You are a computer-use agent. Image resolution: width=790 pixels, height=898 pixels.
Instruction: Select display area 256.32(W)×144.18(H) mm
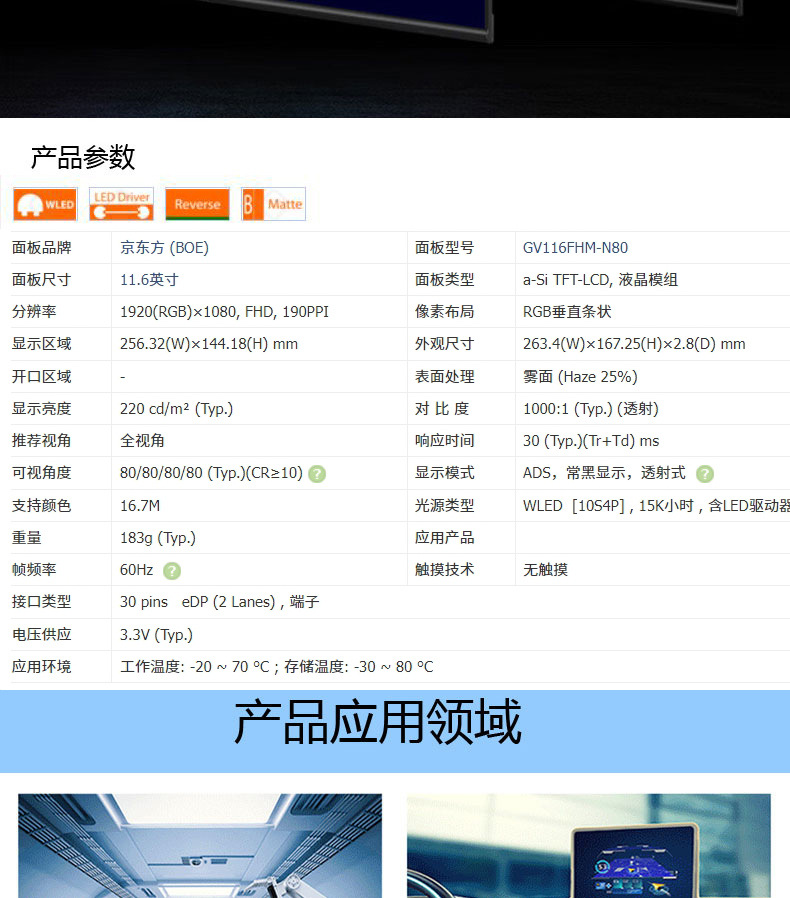click(x=209, y=344)
